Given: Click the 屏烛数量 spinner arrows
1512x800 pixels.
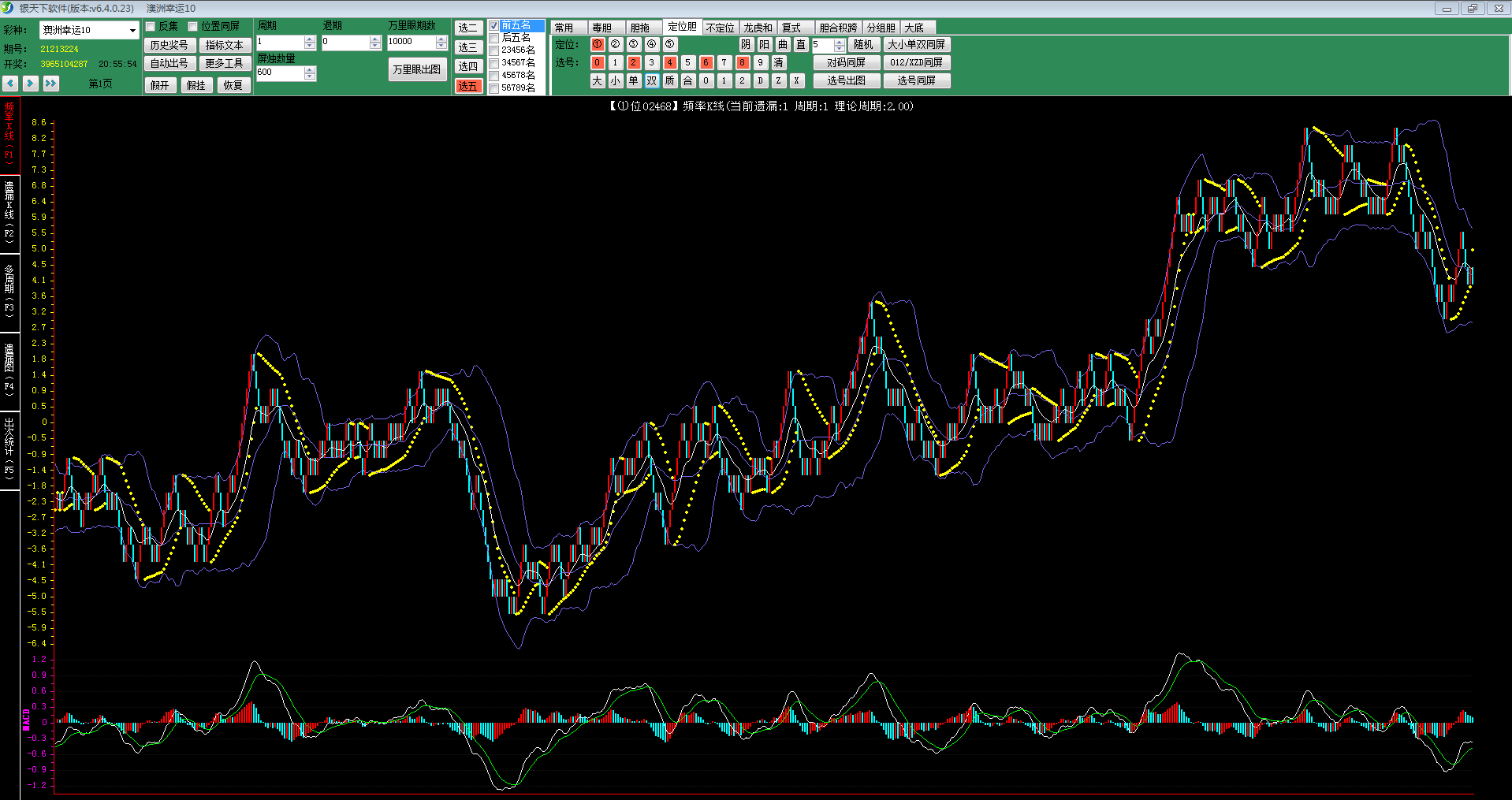Looking at the screenshot, I should [x=310, y=73].
